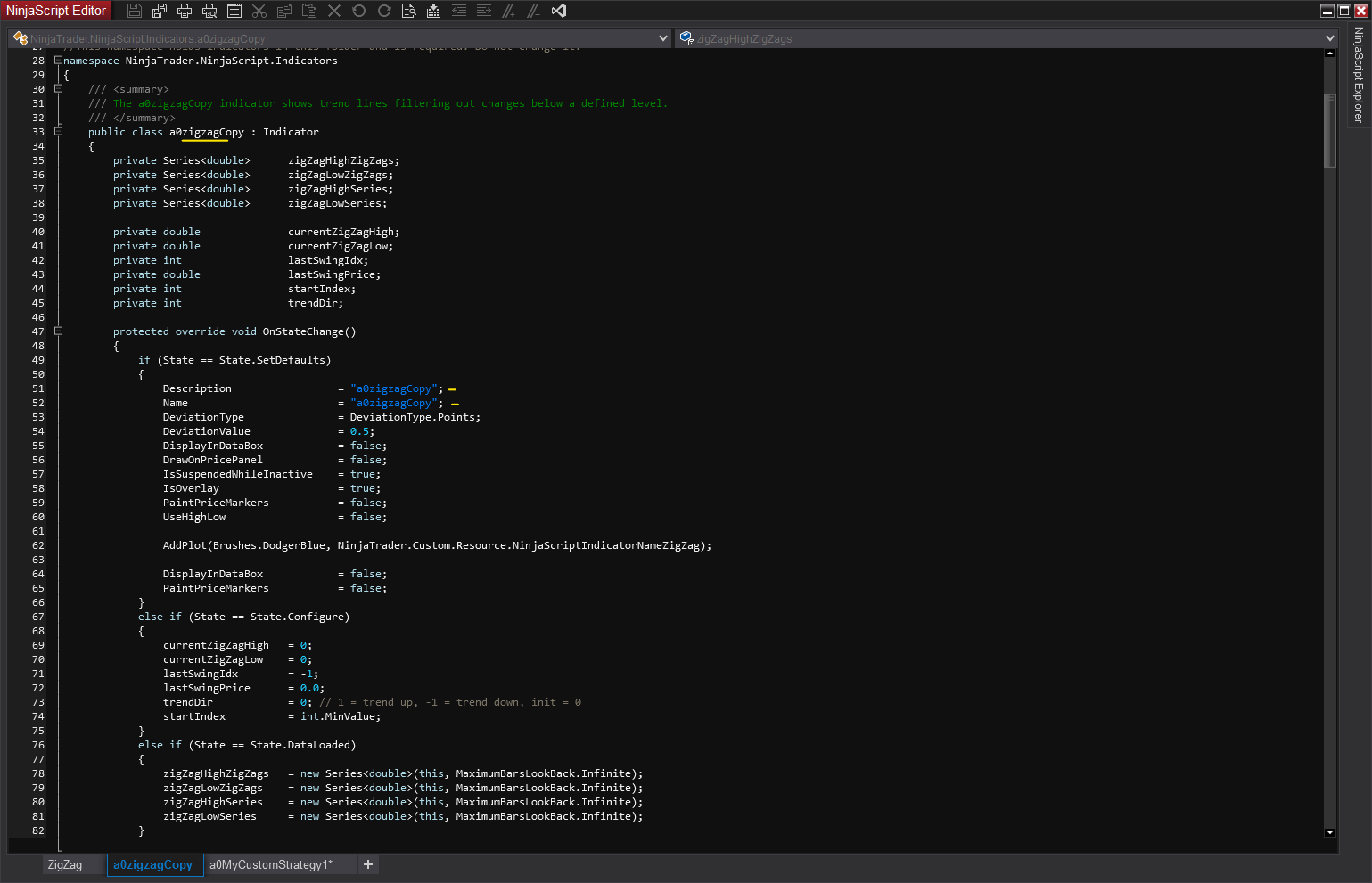Open Print Preview from the toolbar

pyautogui.click(x=209, y=11)
